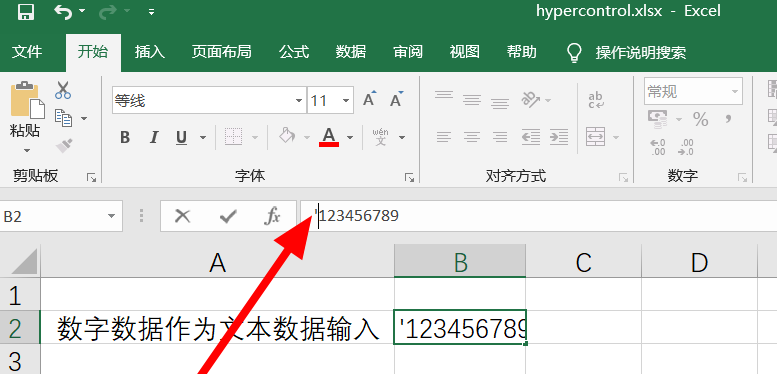
Task: Open the 视图 tab
Action: pos(465,52)
